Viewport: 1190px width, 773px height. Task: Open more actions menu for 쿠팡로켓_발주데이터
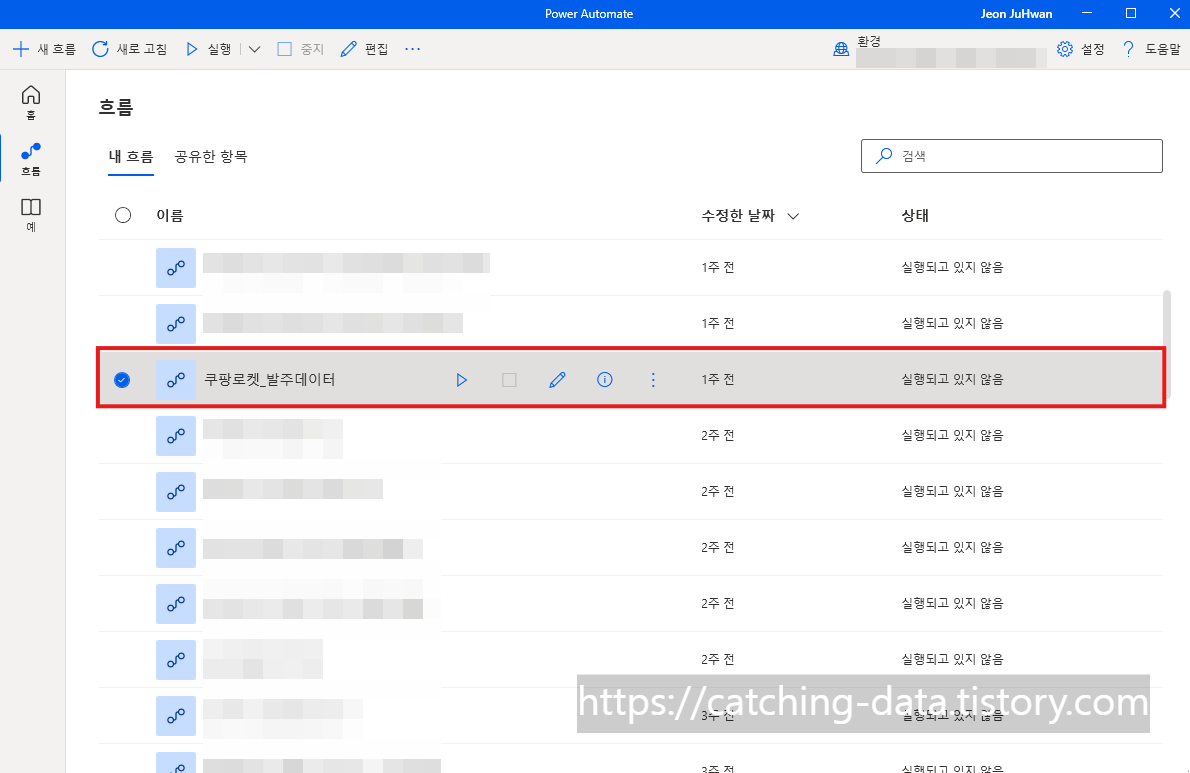653,380
